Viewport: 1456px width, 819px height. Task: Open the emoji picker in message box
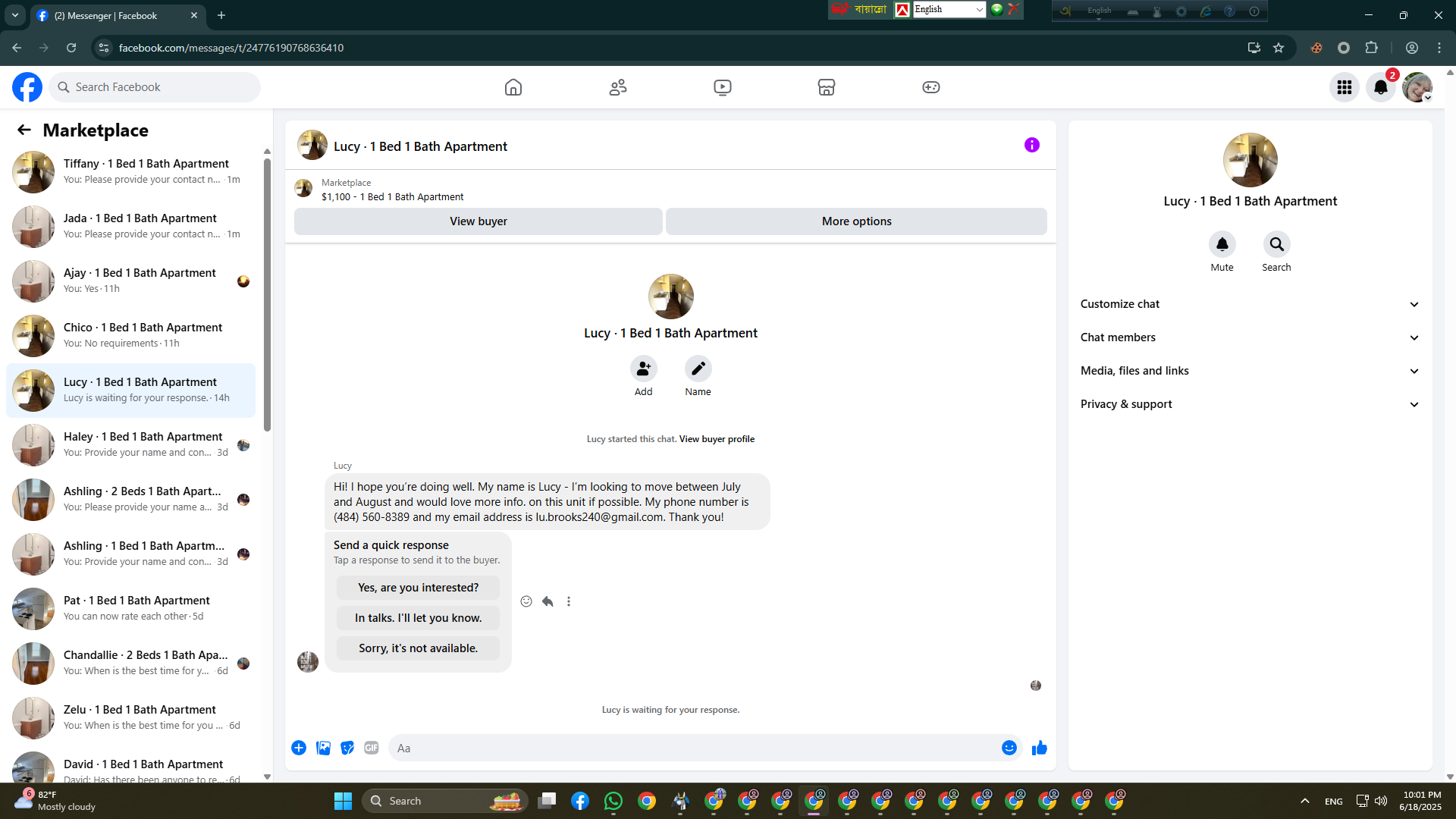1009,748
